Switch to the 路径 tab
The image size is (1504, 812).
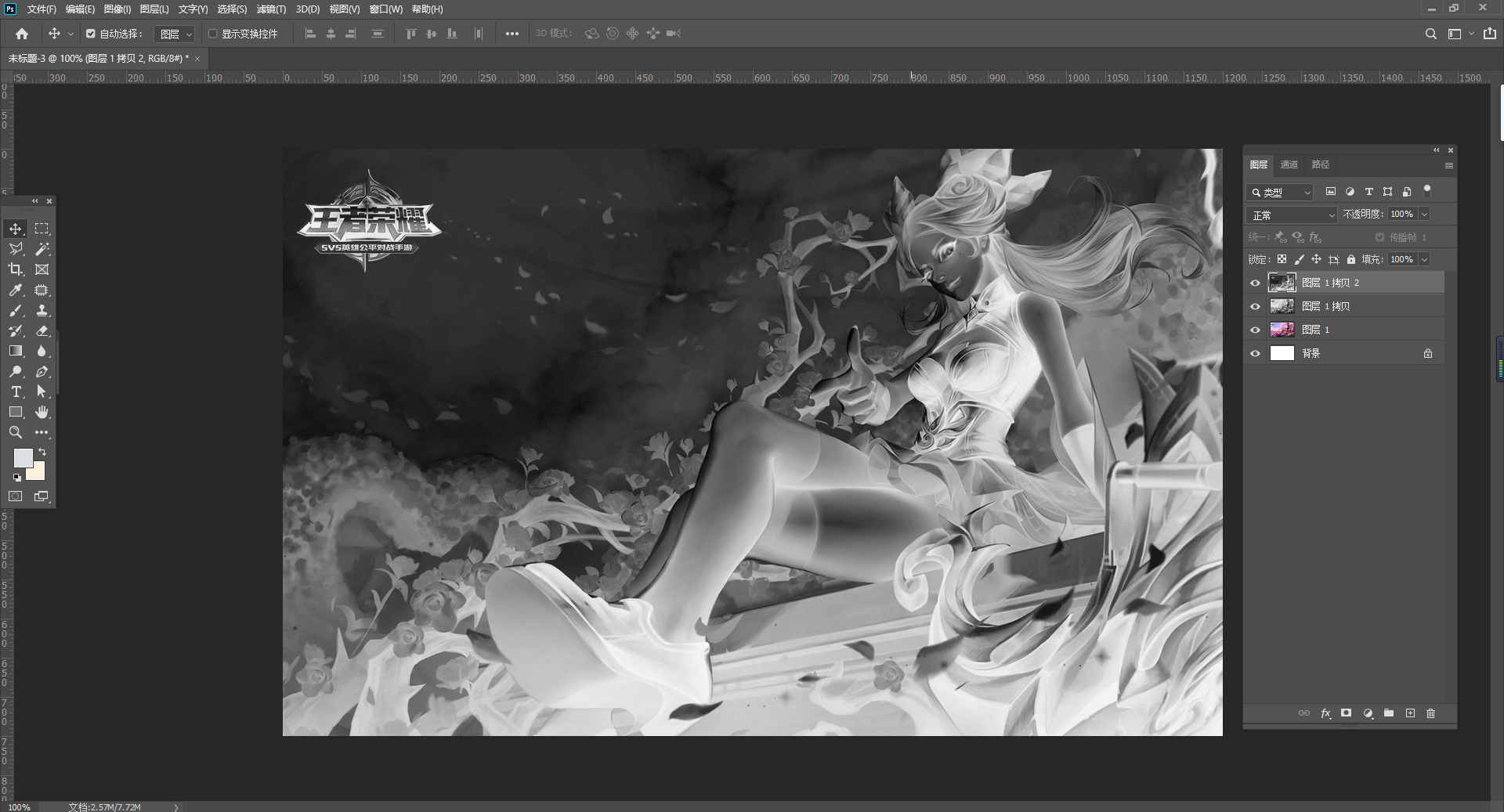tap(1321, 164)
